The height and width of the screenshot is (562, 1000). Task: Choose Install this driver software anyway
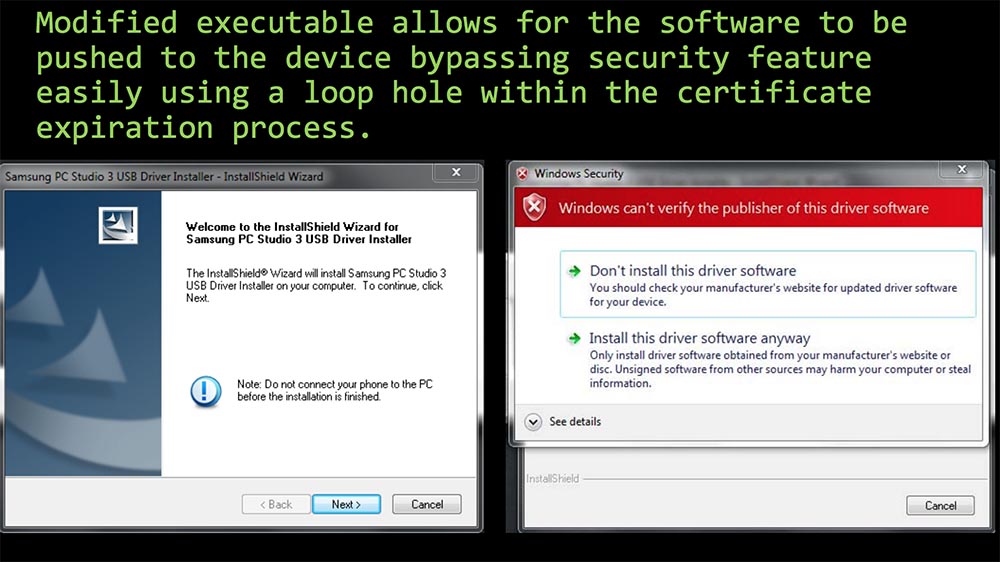pyautogui.click(x=769, y=360)
